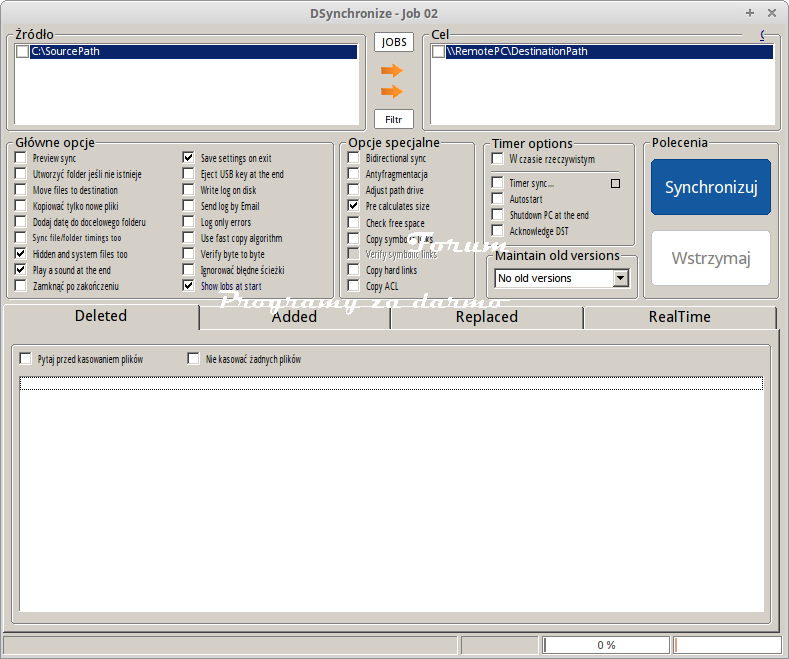Toggle Dodaj datę do docelowego folderu
This screenshot has width=789, height=659.
21,222
